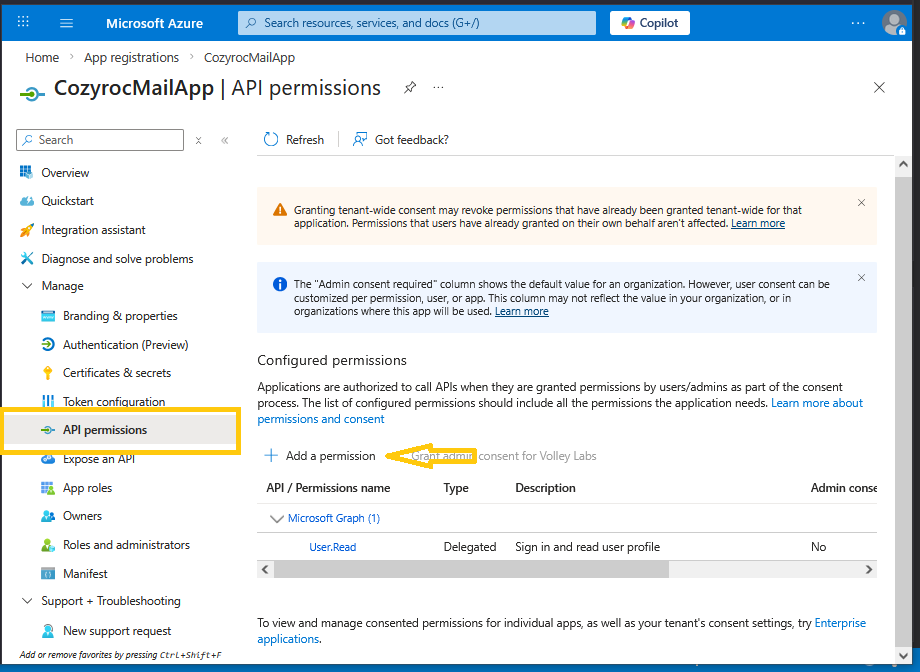The width and height of the screenshot is (920, 672).
Task: Click the Refresh icon in toolbar
Action: click(271, 140)
